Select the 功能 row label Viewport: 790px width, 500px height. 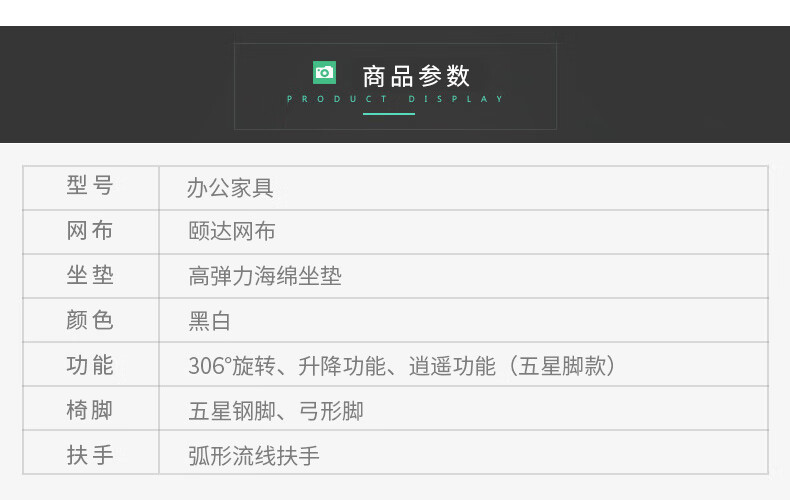90,366
